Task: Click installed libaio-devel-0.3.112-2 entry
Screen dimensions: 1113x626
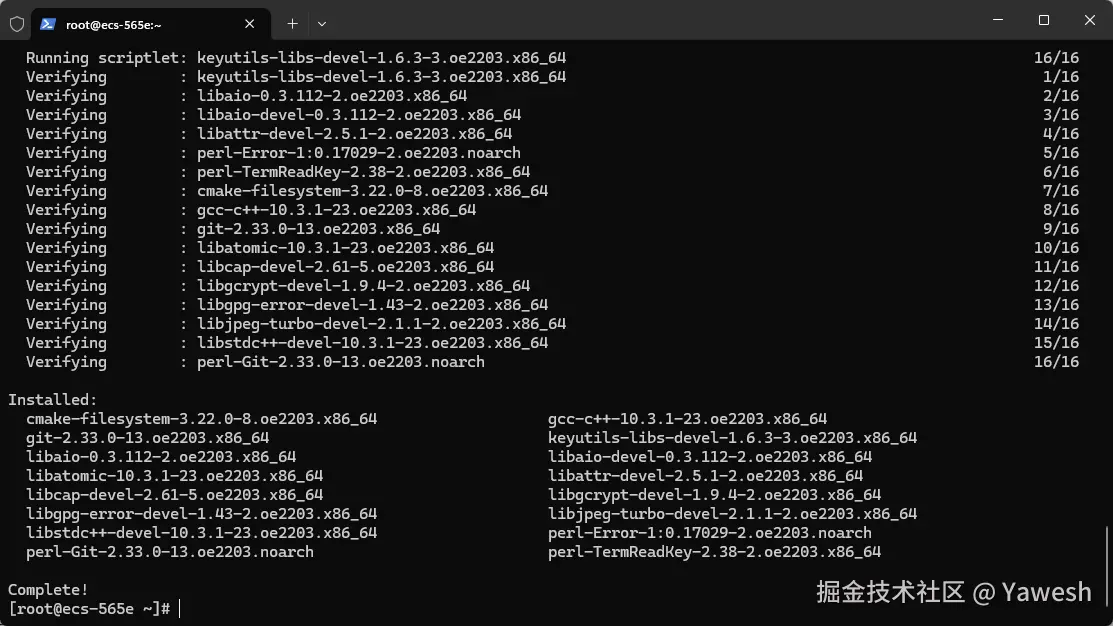Action: click(710, 457)
